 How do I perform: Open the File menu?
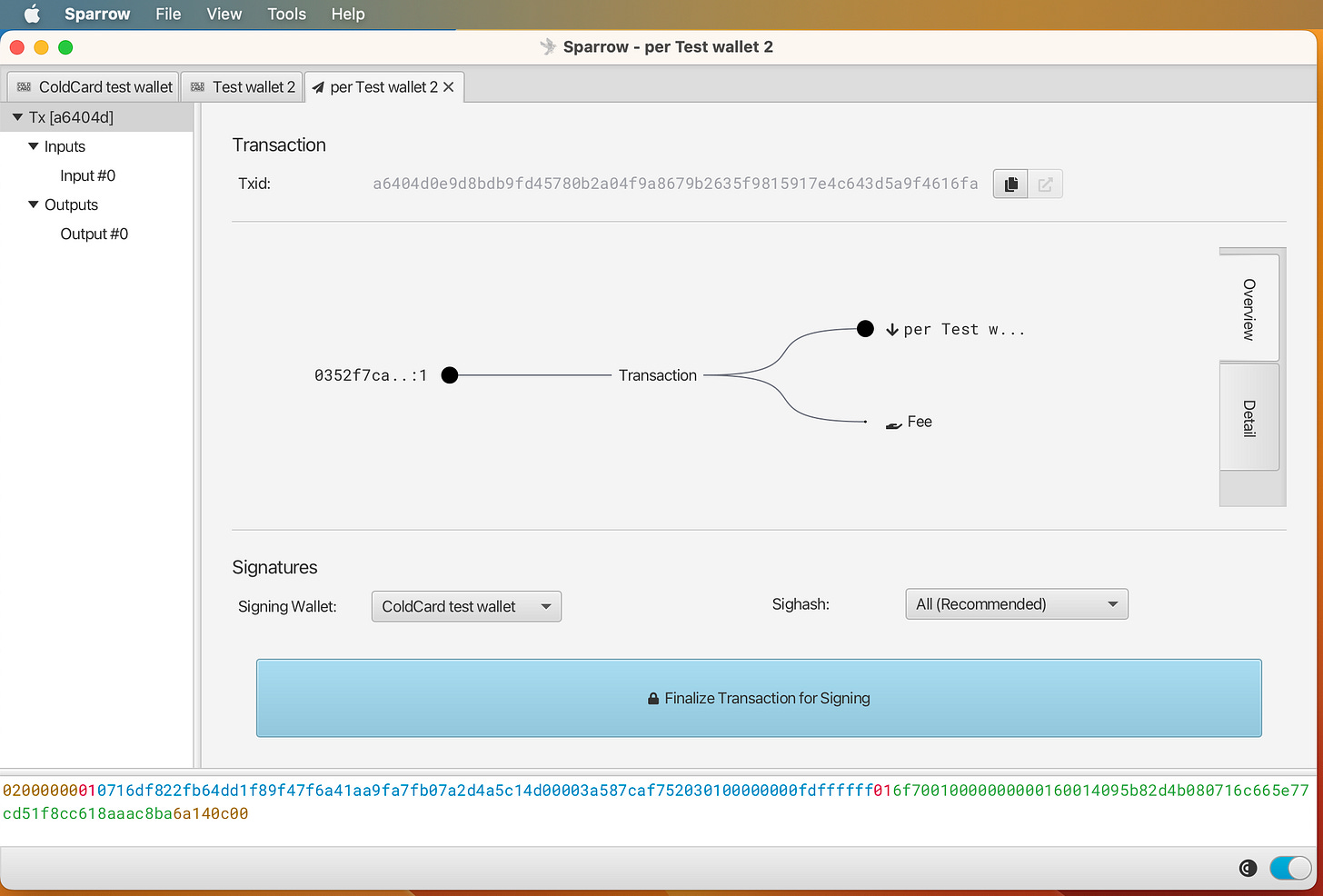[168, 14]
